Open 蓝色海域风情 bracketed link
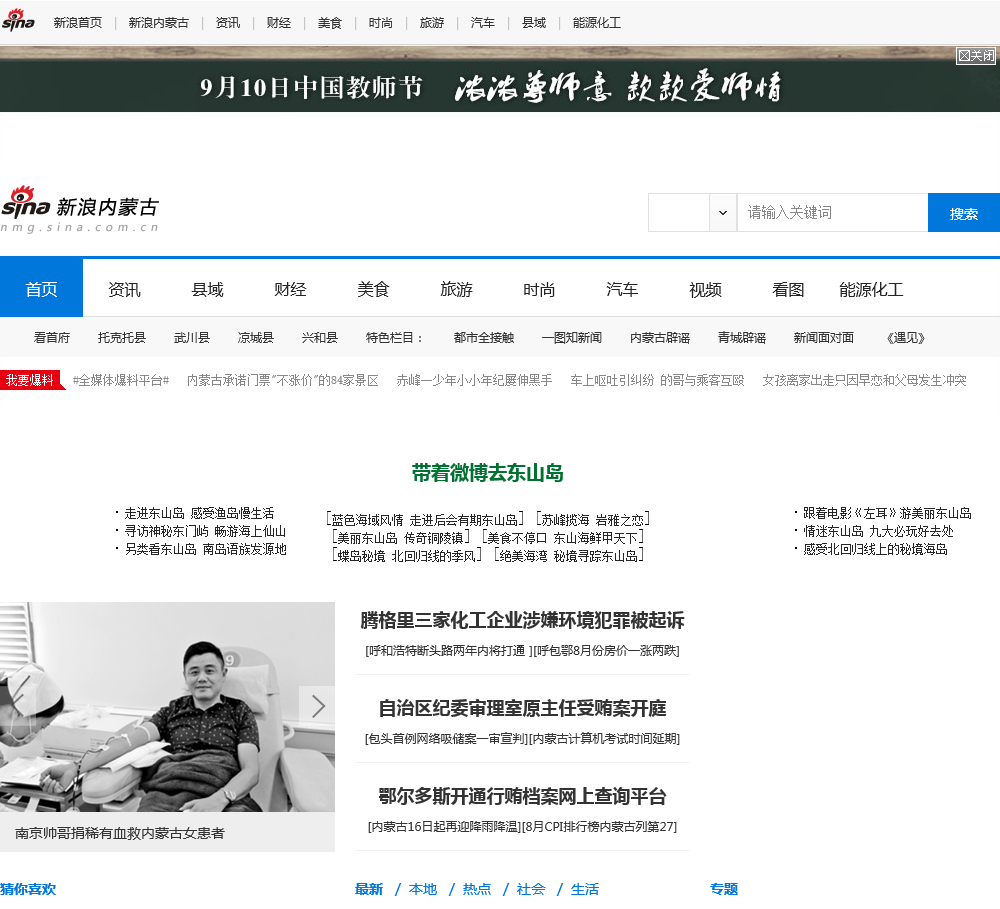The height and width of the screenshot is (909, 1000). [x=425, y=519]
